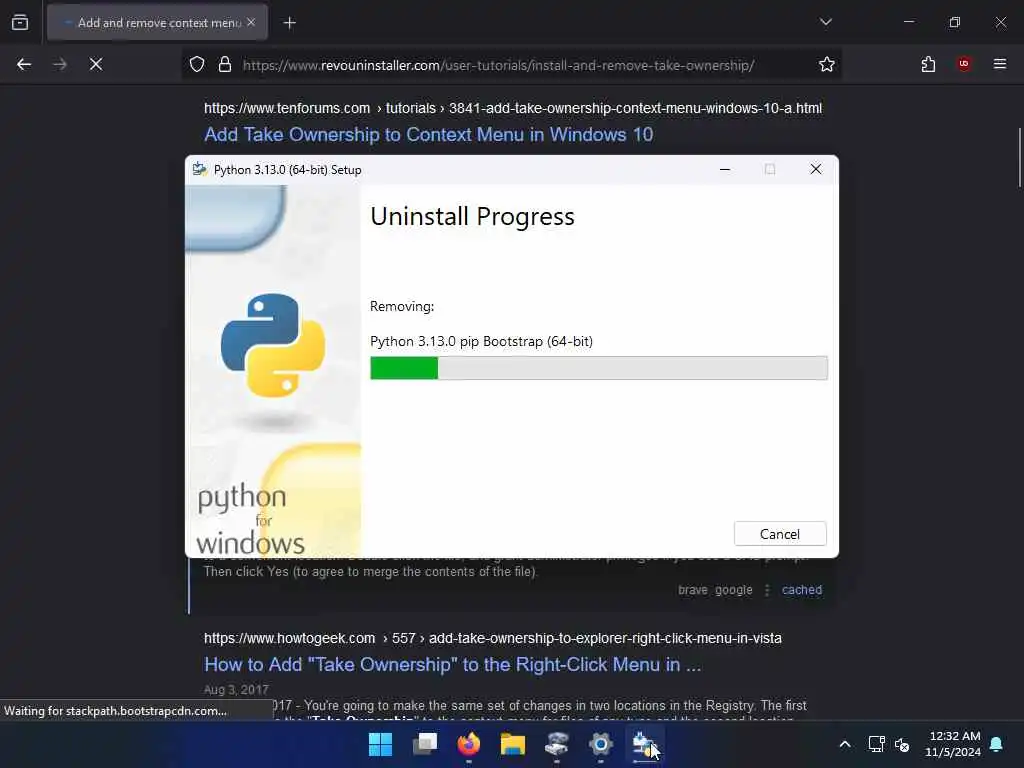Show hidden system tray icons
Screen dimensions: 1024x768
(844, 744)
